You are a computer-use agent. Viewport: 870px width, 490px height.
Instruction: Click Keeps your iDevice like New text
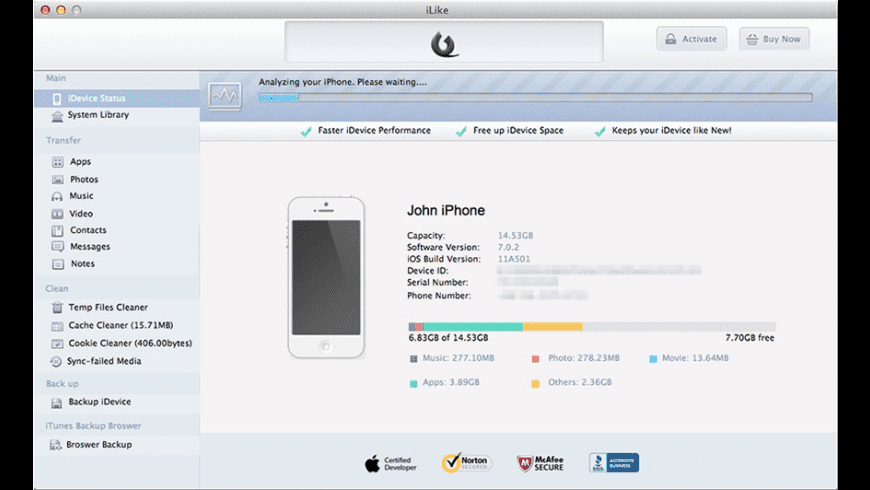coord(671,130)
